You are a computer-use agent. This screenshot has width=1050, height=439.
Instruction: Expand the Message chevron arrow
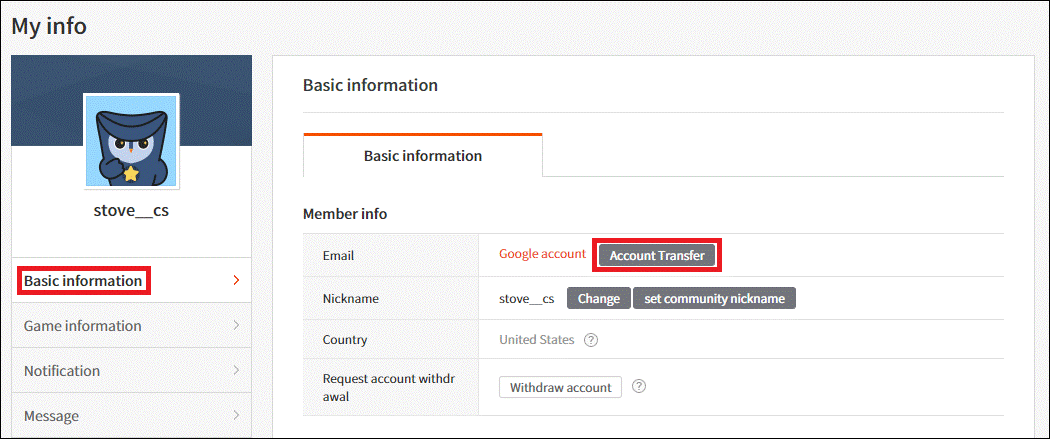(x=236, y=415)
